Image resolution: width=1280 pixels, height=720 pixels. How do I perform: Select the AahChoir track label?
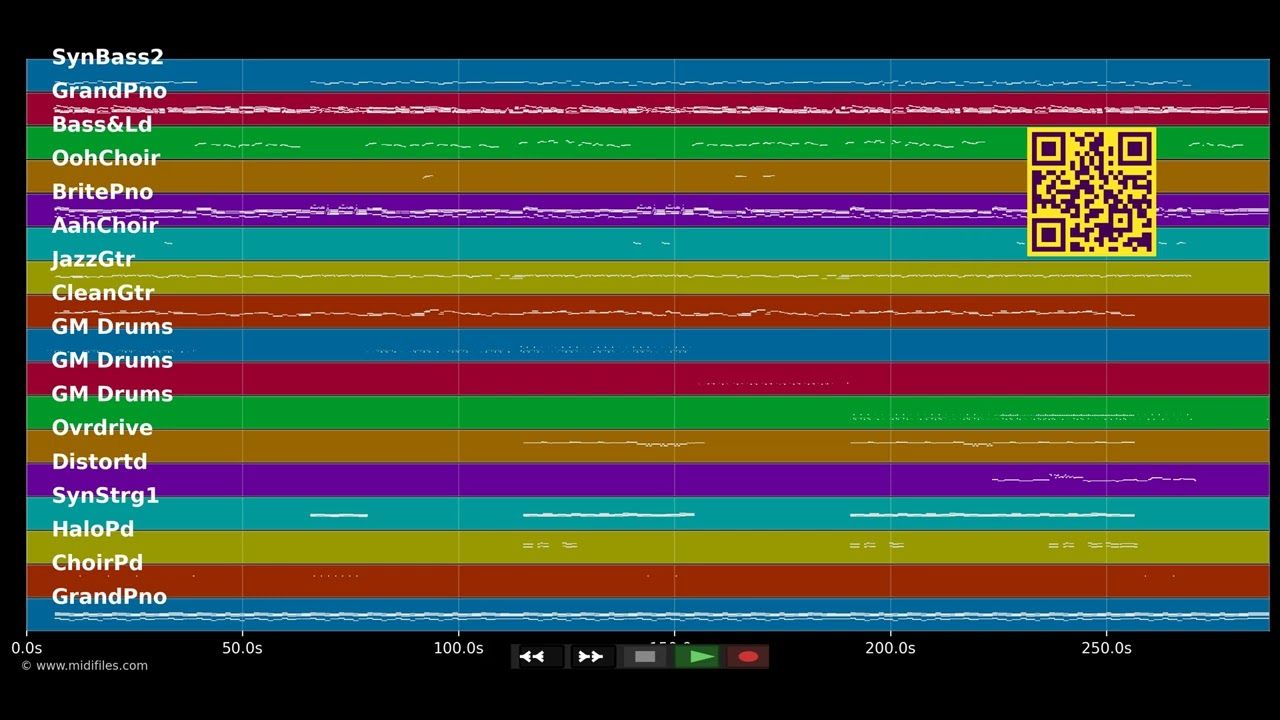pos(105,225)
